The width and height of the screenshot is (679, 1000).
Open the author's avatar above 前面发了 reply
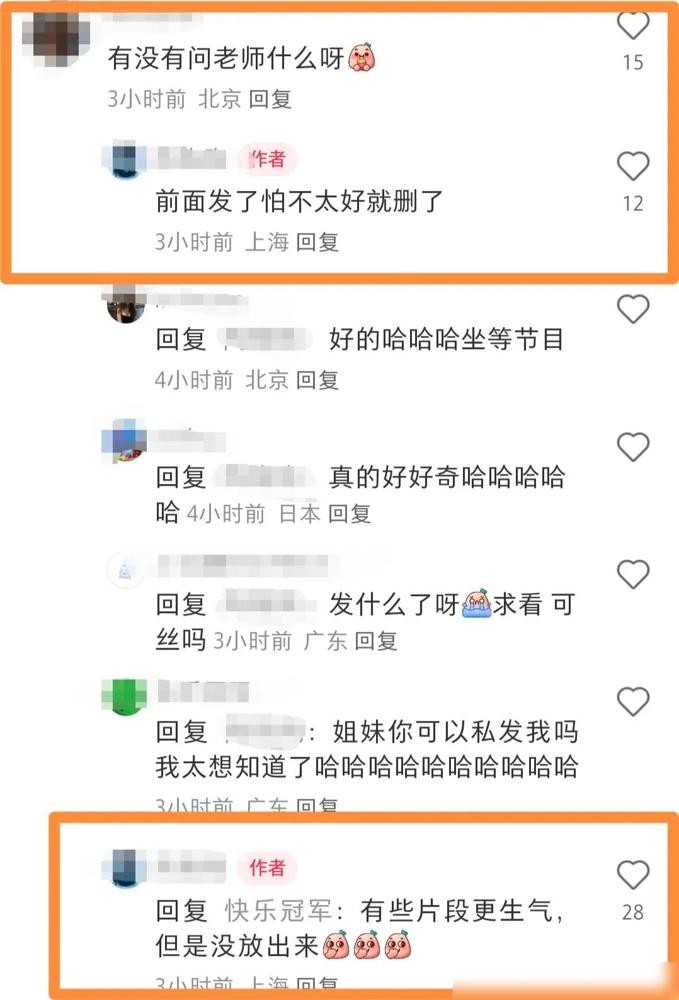125,161
